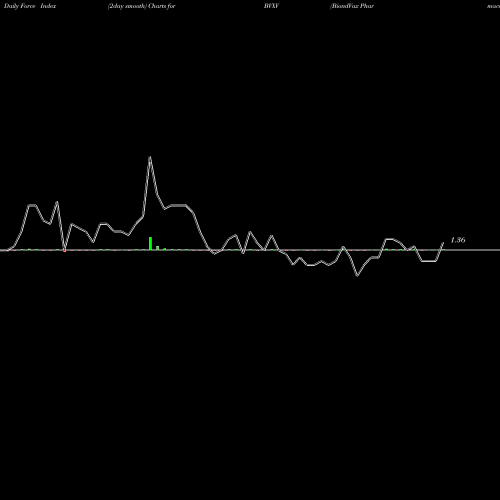Click the '(BiondVax Phar' company name text
The height and width of the screenshot is (500, 500).
point(352,6)
